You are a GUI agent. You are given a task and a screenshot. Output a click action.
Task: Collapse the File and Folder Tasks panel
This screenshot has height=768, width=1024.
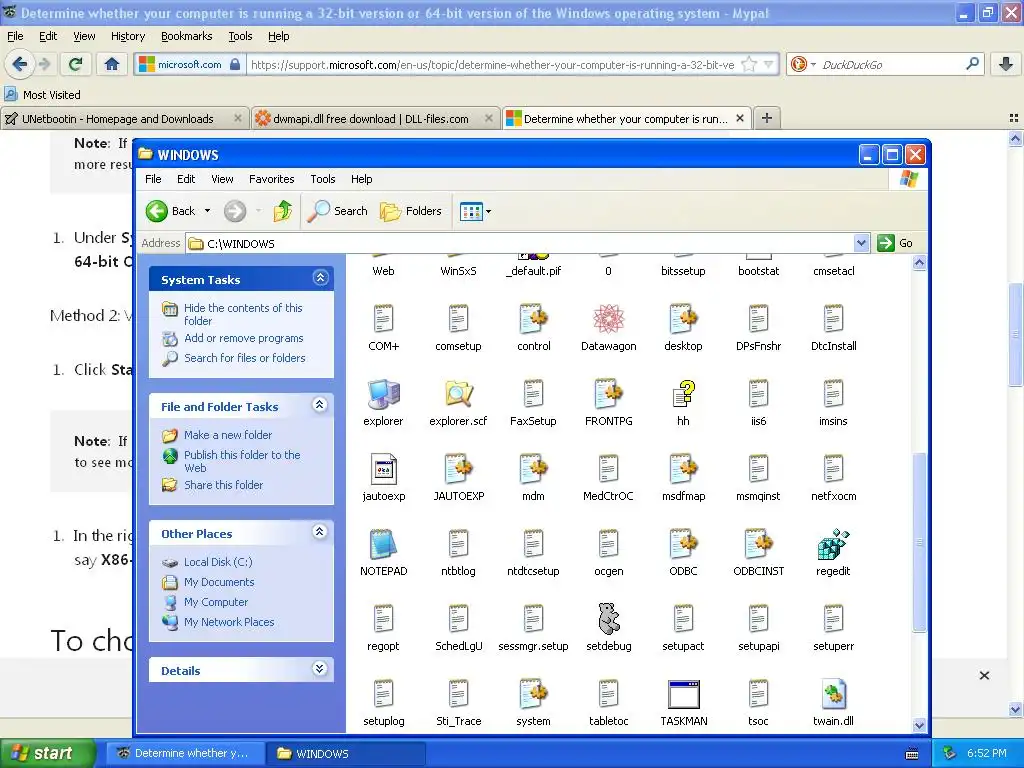tap(319, 406)
